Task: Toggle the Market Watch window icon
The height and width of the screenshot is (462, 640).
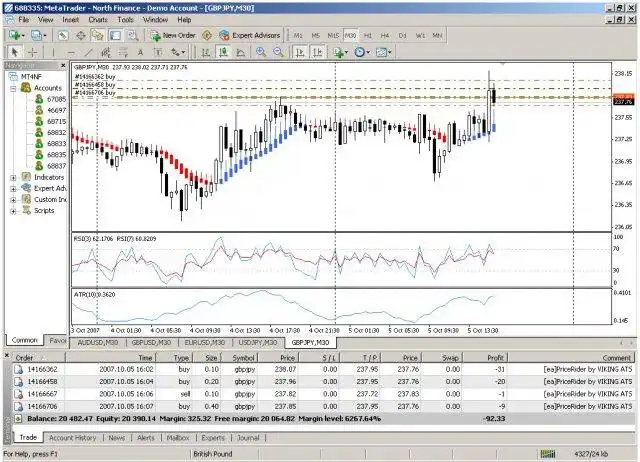Action: [63, 36]
